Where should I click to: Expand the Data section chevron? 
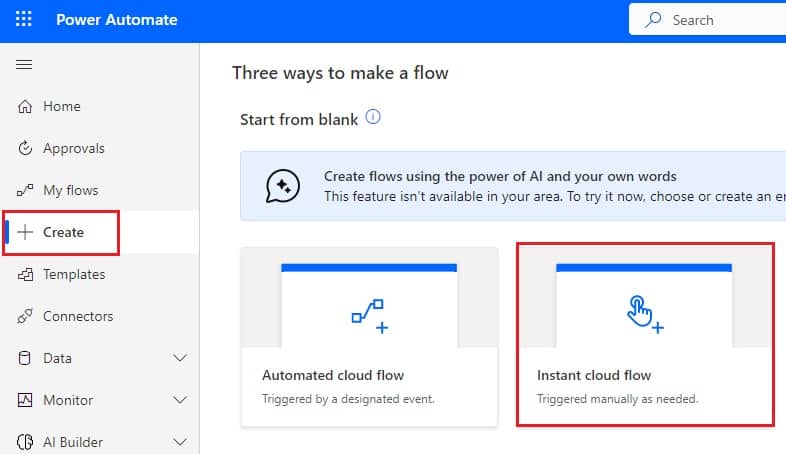pyautogui.click(x=180, y=358)
